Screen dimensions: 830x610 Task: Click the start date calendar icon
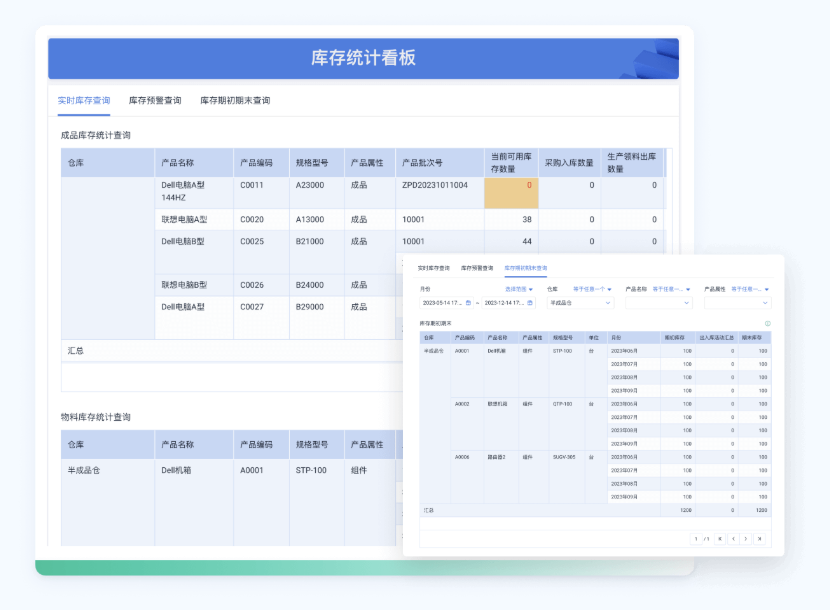pyautogui.click(x=468, y=302)
